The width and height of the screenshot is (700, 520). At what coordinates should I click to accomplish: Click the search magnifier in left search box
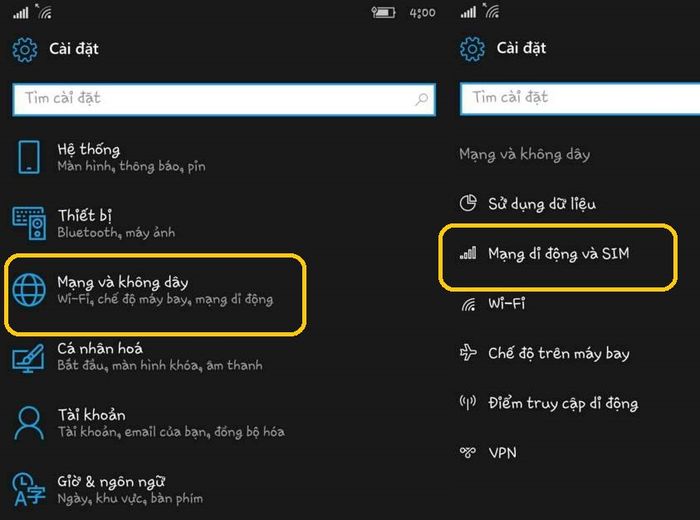click(x=421, y=99)
